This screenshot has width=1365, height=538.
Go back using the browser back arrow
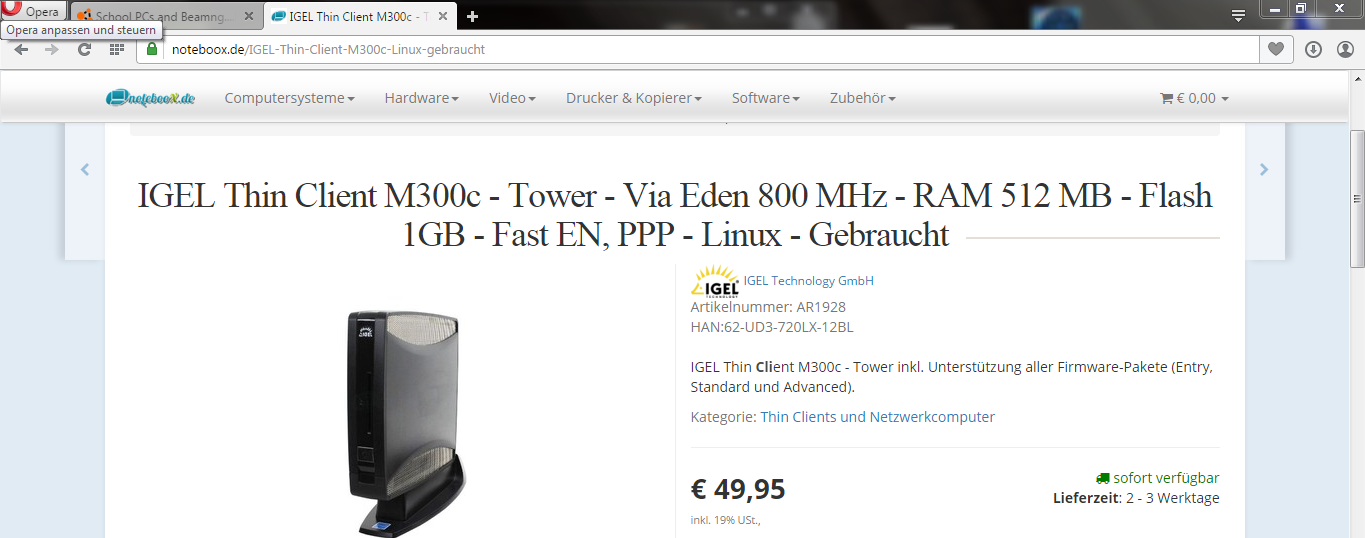coord(22,49)
